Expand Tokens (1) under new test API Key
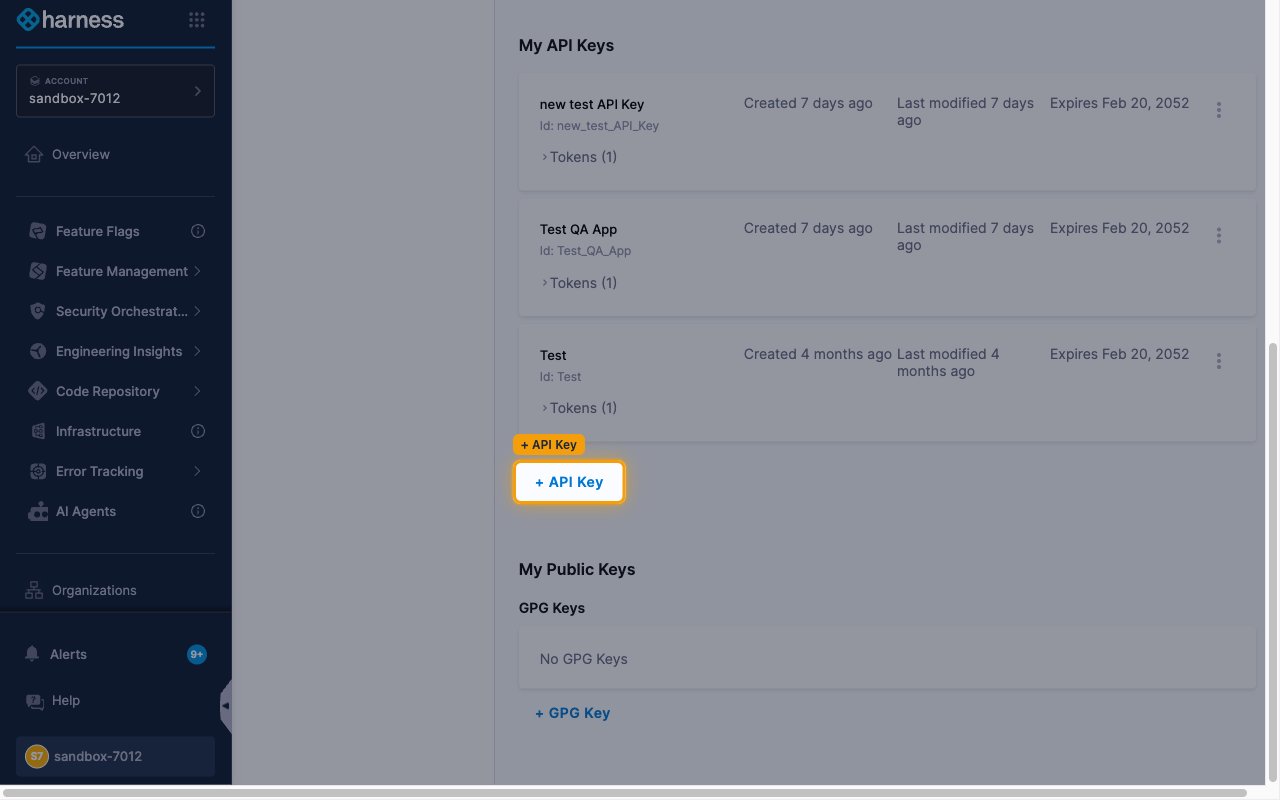The width and height of the screenshot is (1280, 800). 579,157
